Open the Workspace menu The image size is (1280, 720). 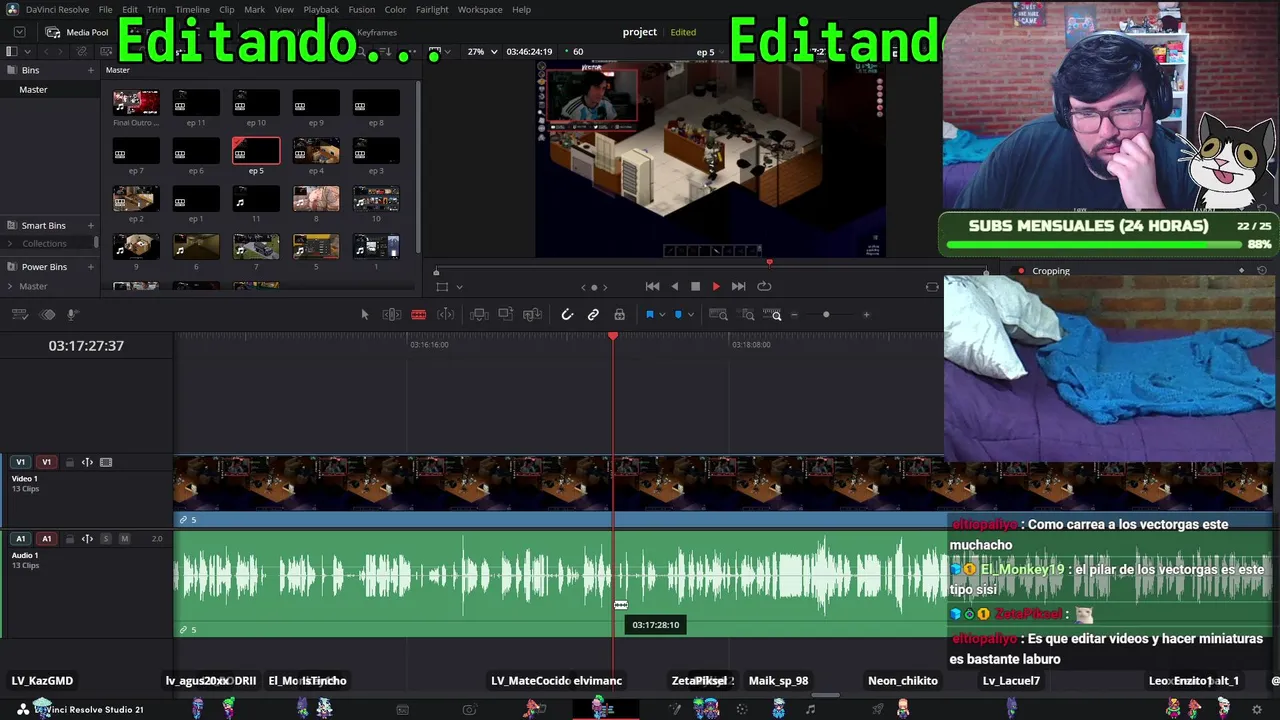pos(480,10)
